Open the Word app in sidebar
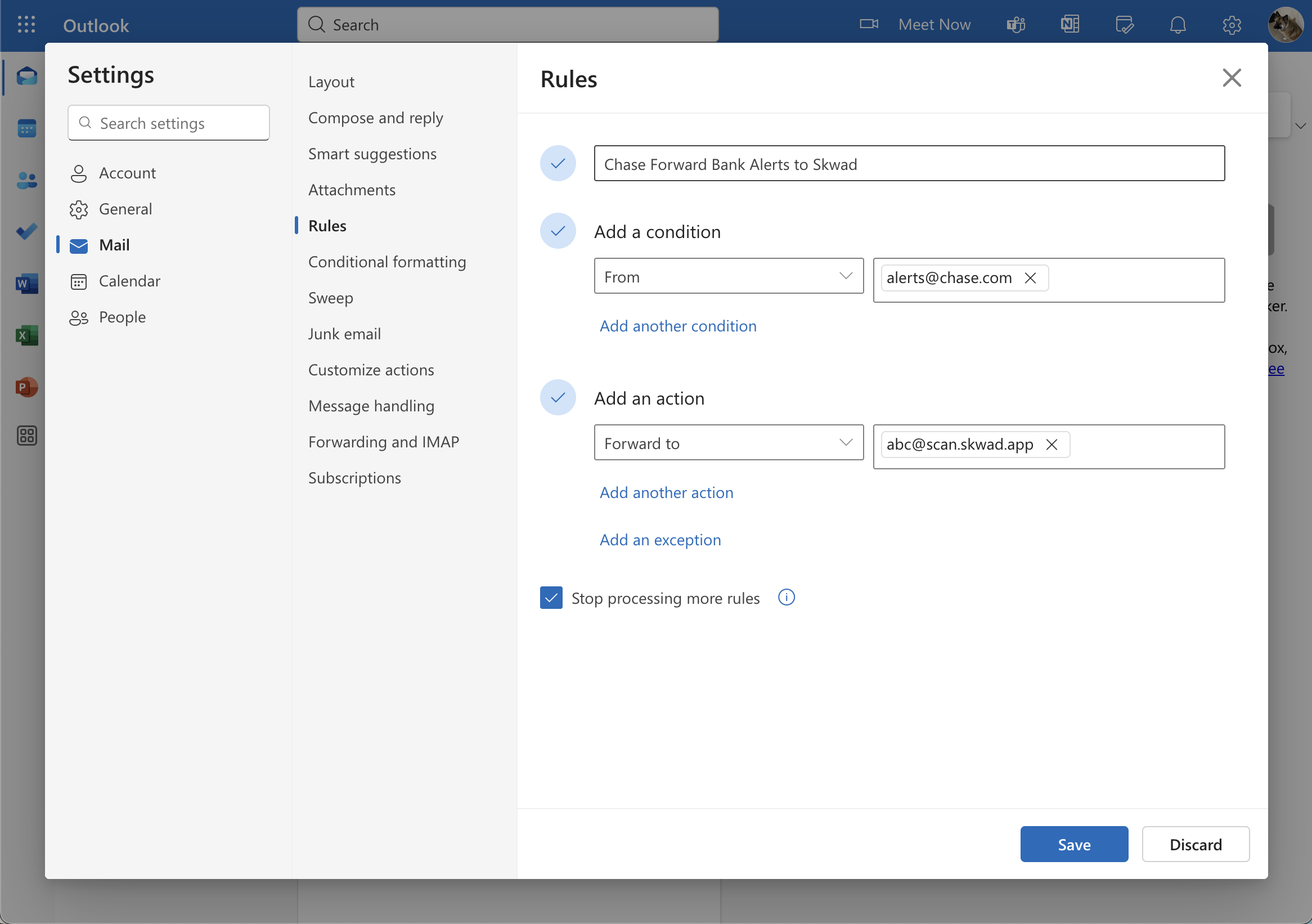Image resolution: width=1312 pixels, height=924 pixels. tap(26, 284)
